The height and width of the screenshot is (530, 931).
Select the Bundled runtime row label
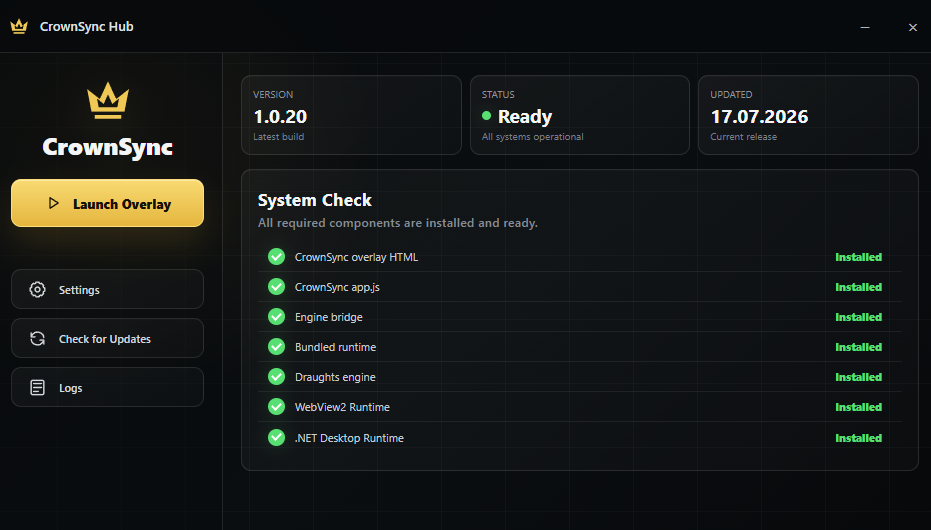coord(335,347)
